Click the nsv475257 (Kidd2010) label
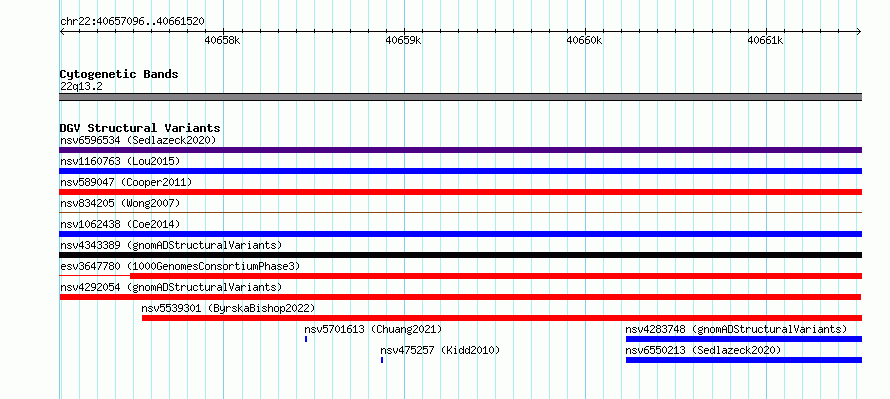This screenshot has height=399, width=890. pos(440,350)
